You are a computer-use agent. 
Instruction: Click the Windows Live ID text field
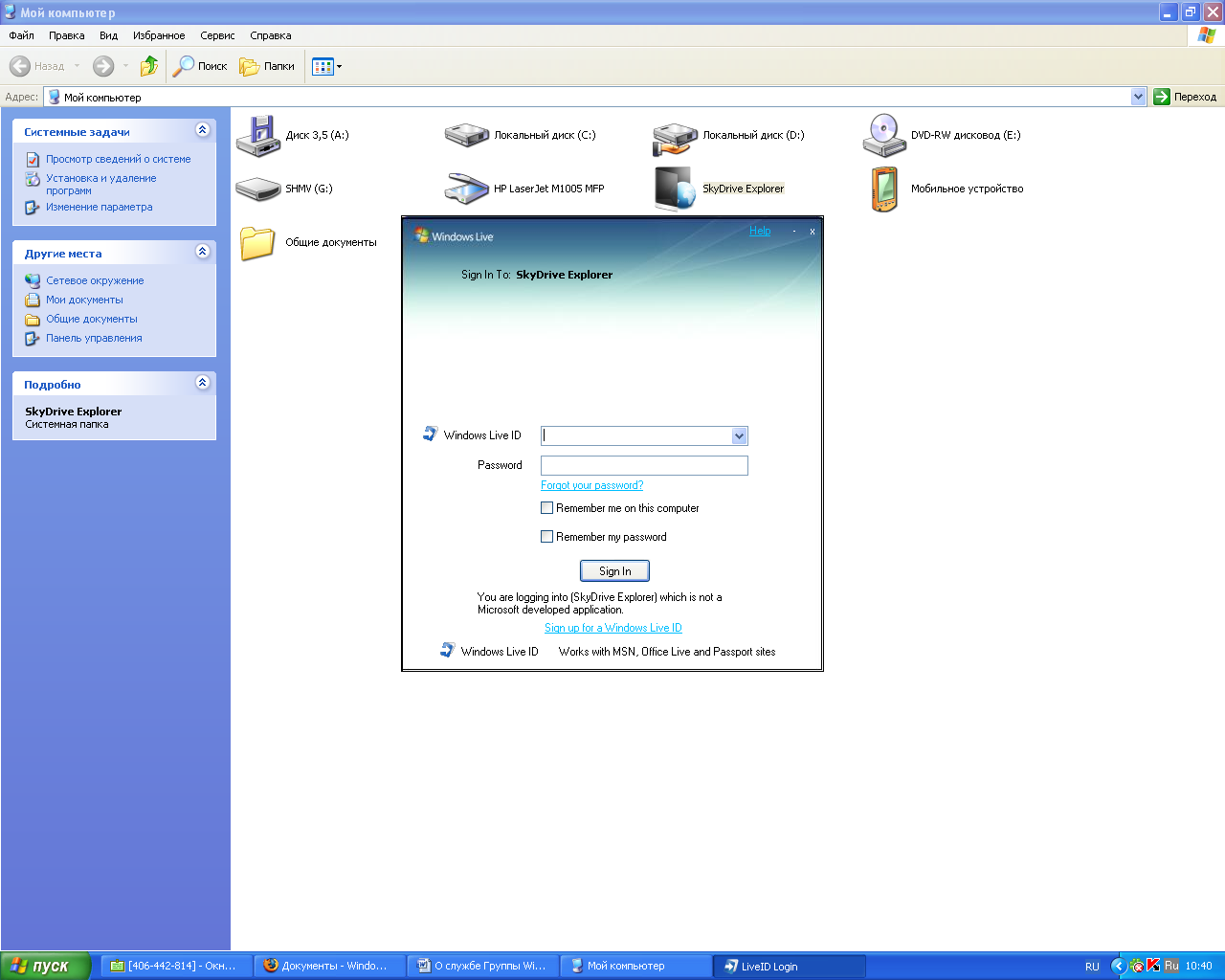[636, 435]
